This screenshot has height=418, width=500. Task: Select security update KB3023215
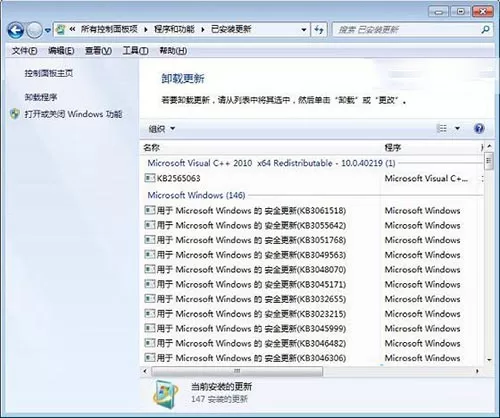coord(313,314)
